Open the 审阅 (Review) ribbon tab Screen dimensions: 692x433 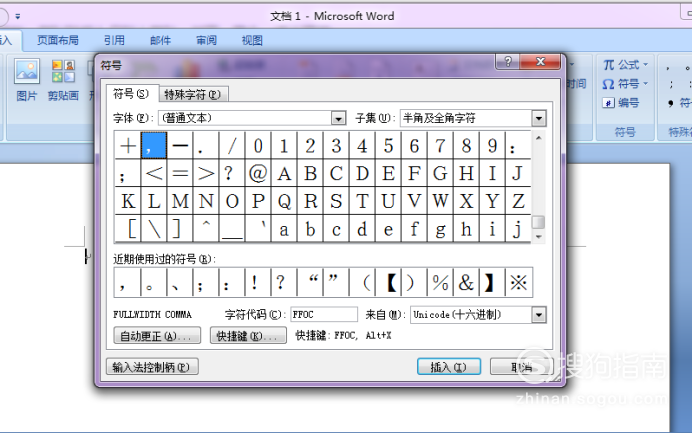(206, 41)
